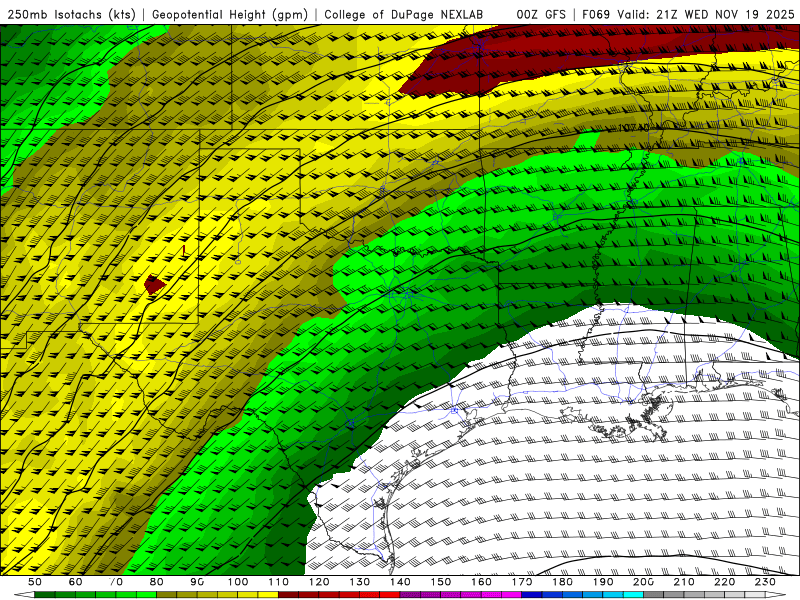The image size is (800, 600).
Task: Click the '80' value on the color scale
Action: (157, 582)
